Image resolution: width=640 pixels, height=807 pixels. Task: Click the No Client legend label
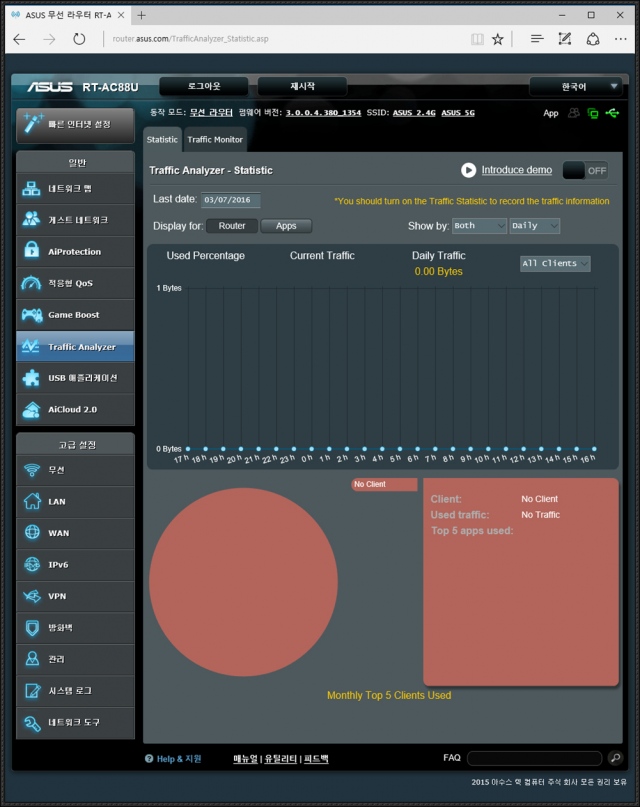(x=384, y=484)
